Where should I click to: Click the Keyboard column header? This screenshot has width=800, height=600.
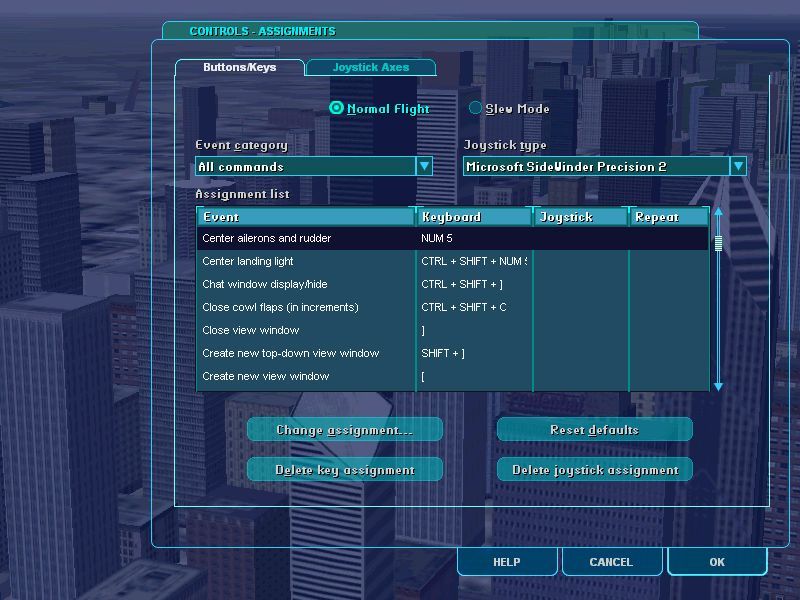(x=474, y=217)
